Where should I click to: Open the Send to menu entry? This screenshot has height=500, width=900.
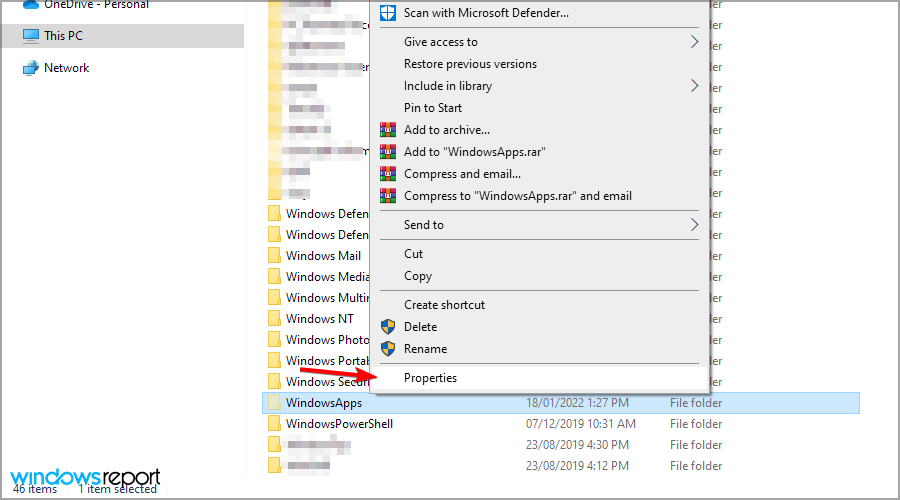(x=424, y=225)
